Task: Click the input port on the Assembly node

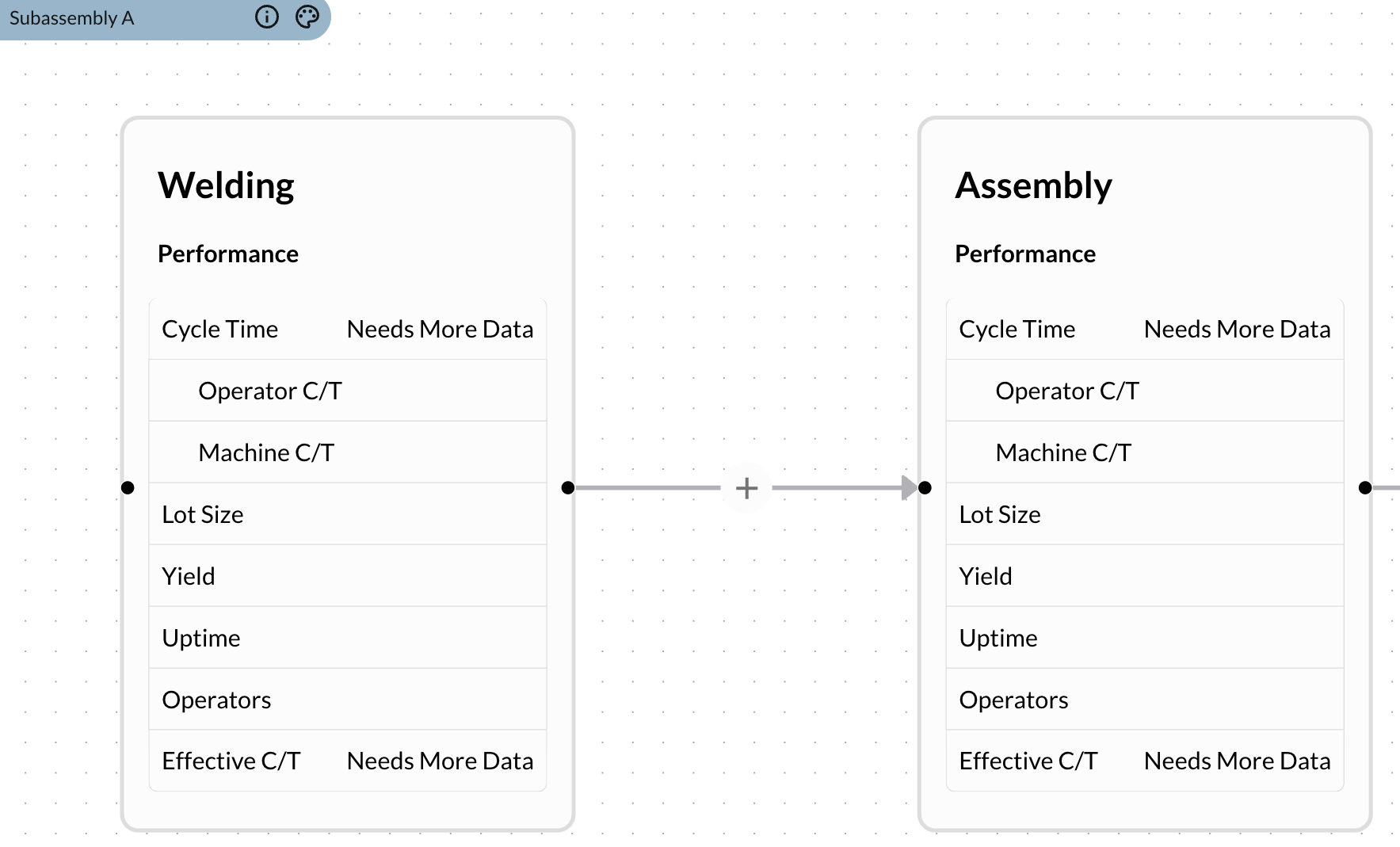Action: click(925, 487)
